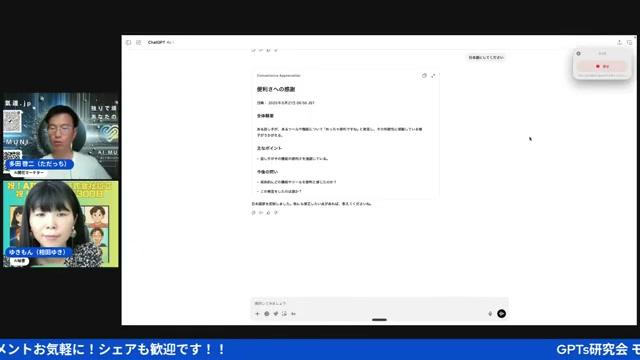Click the red record button in the popup
640x360 pixels.
click(602, 66)
